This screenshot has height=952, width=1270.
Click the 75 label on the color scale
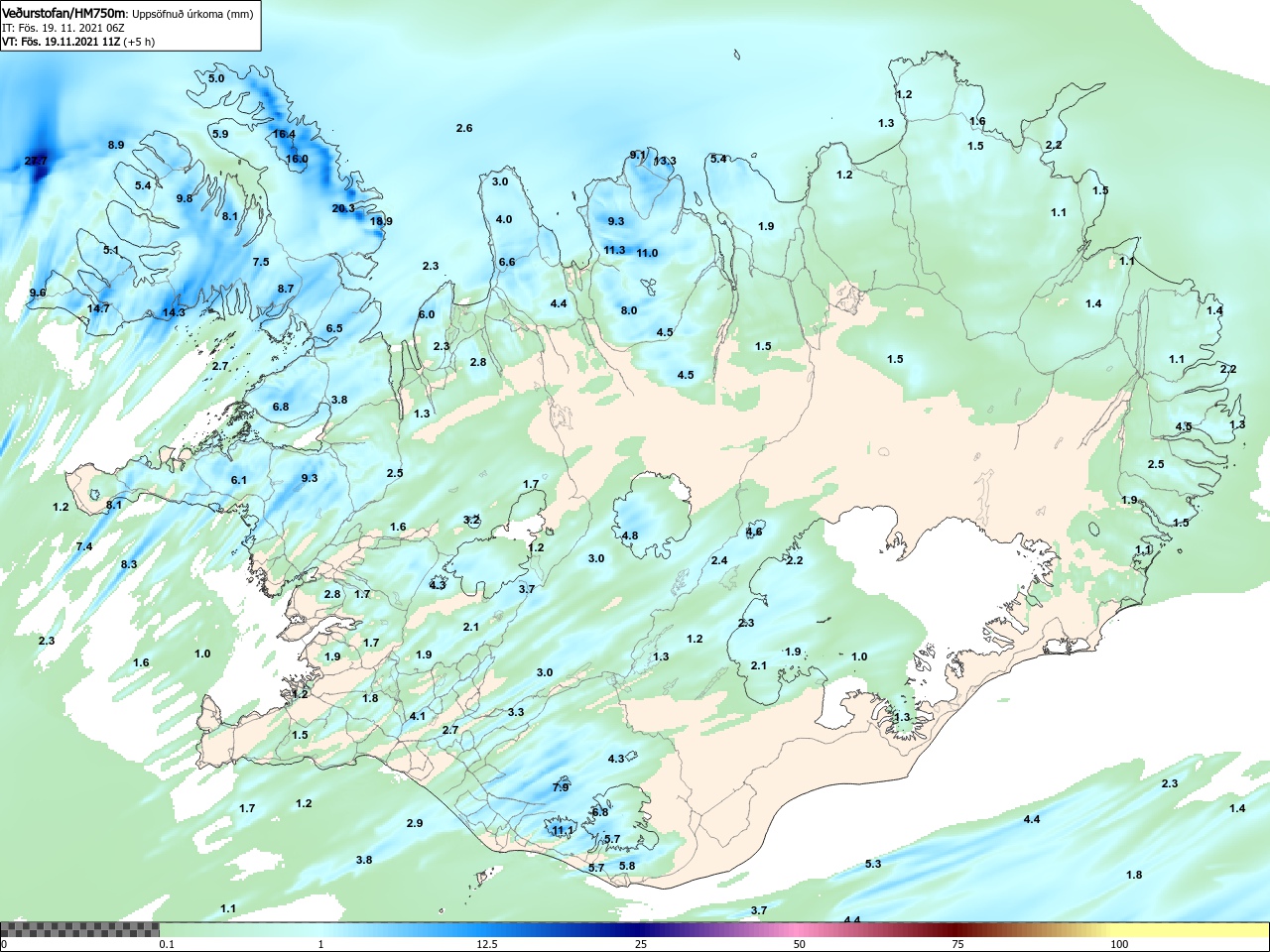(957, 944)
